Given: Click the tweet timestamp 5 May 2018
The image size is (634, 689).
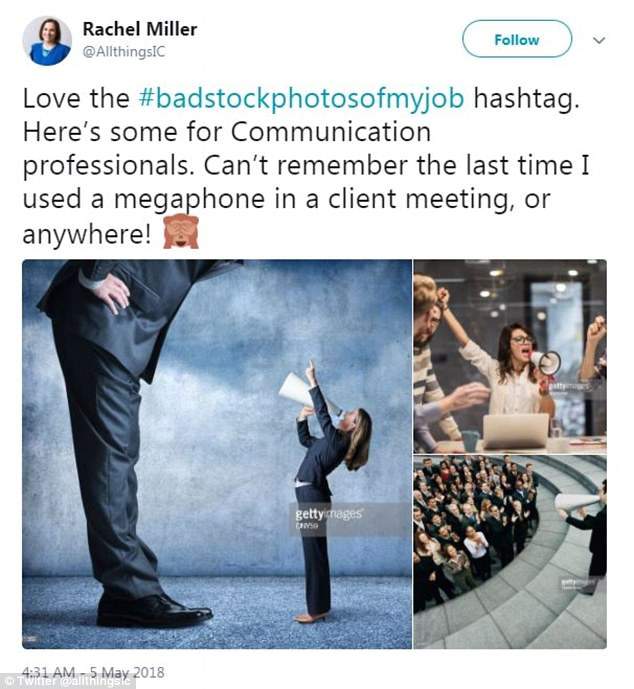Looking at the screenshot, I should click(x=93, y=672).
